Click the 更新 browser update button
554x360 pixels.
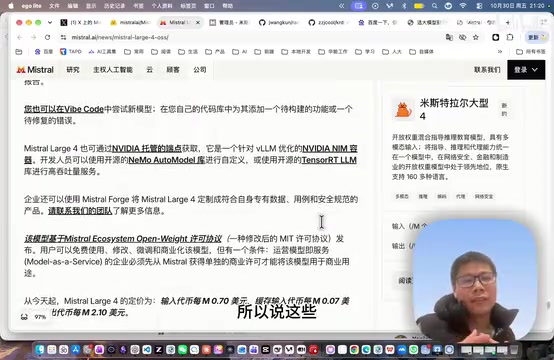(x=536, y=37)
